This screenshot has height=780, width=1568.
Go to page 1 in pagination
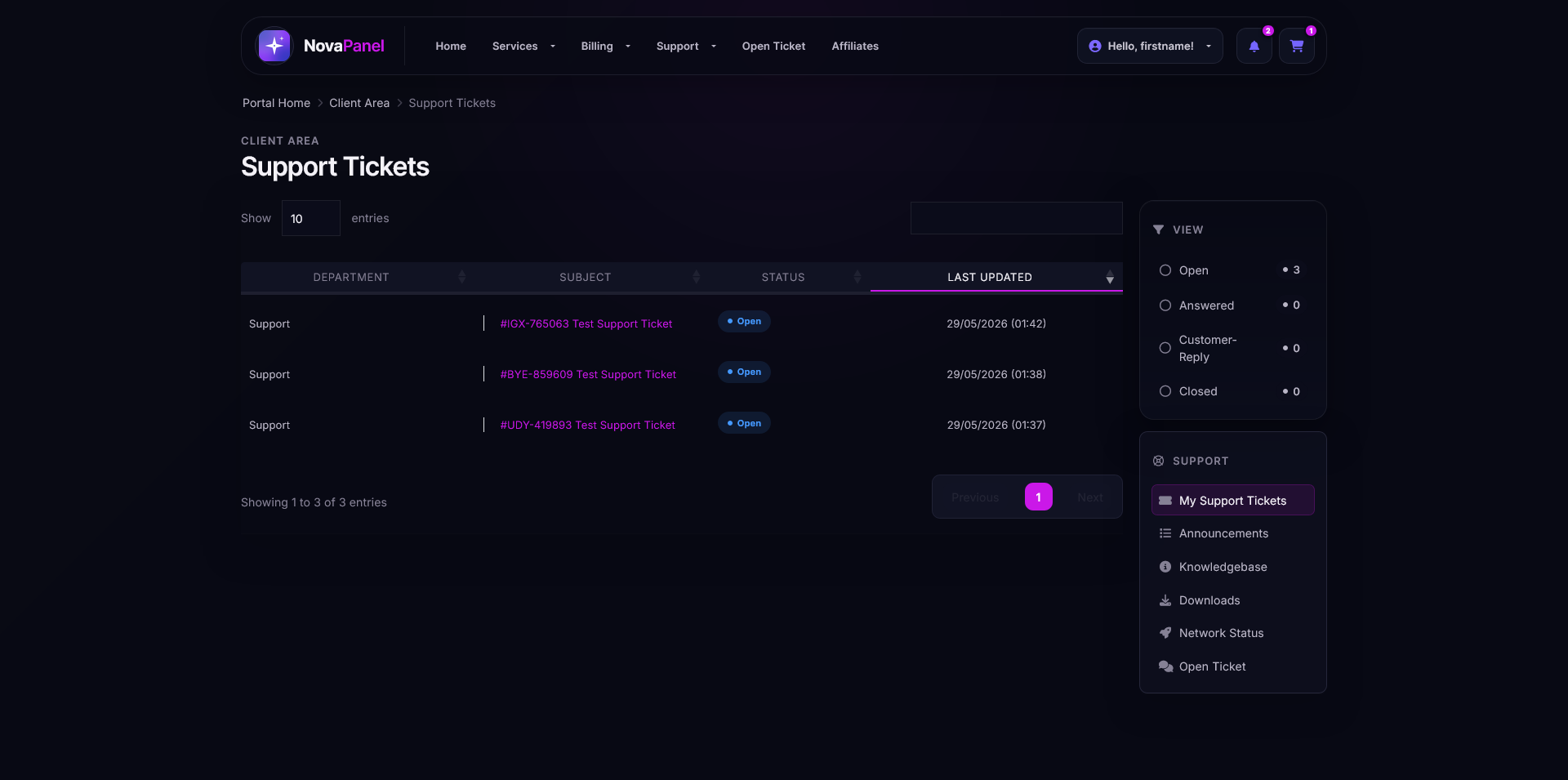[1039, 497]
